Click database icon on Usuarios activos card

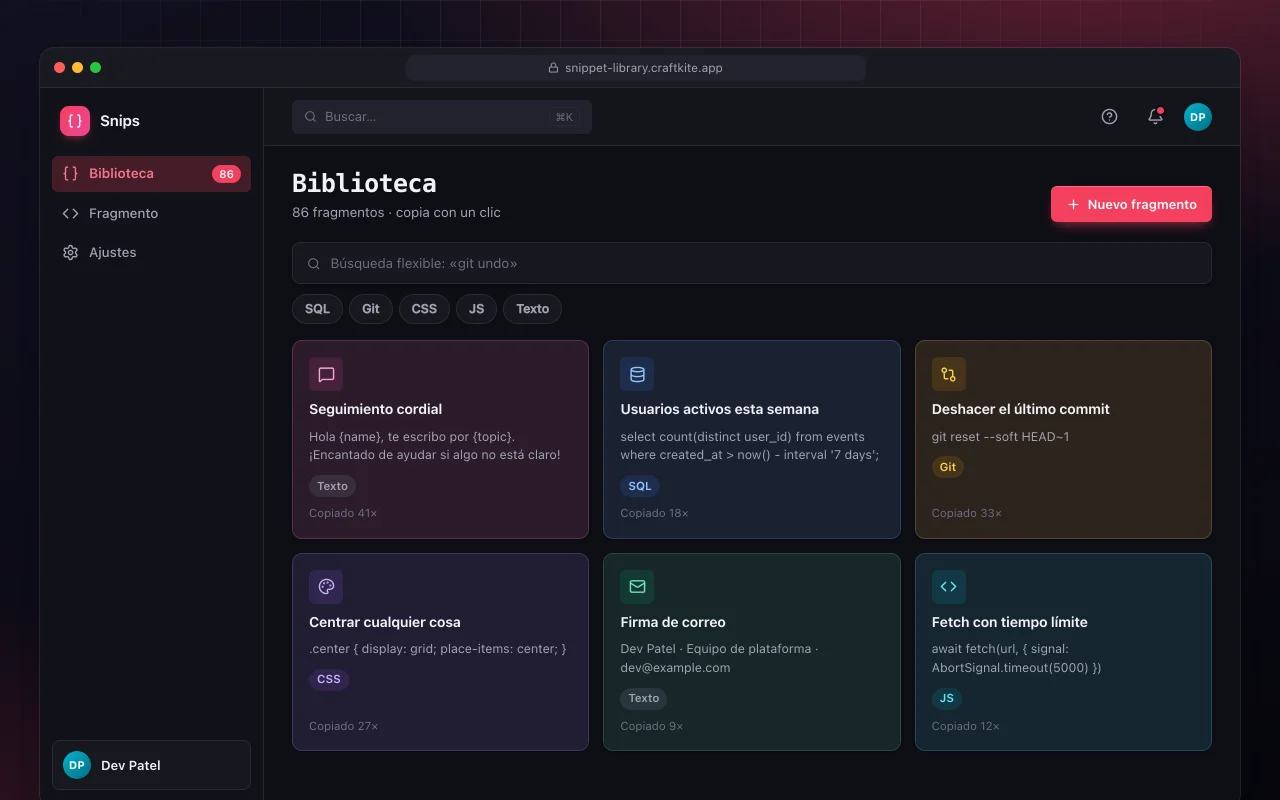637,374
